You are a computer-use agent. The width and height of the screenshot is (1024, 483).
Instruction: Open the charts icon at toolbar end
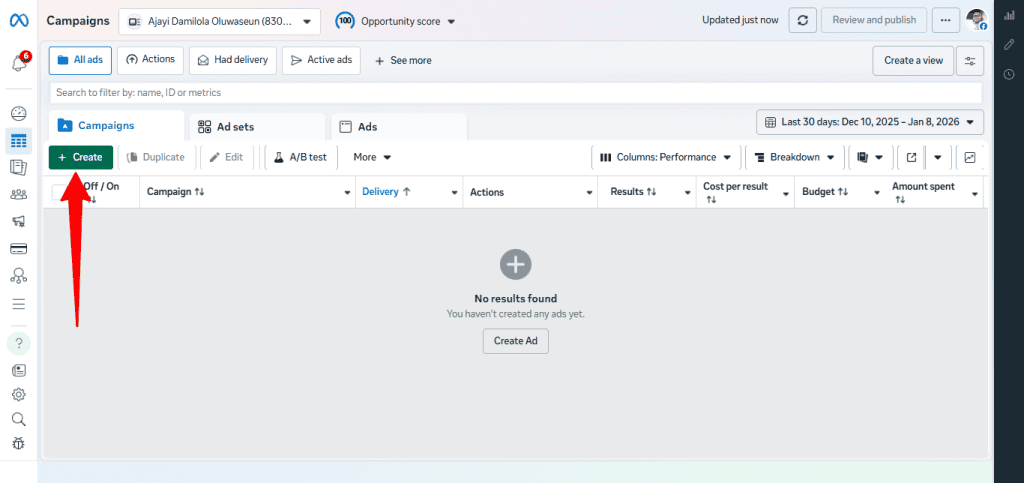[970, 157]
